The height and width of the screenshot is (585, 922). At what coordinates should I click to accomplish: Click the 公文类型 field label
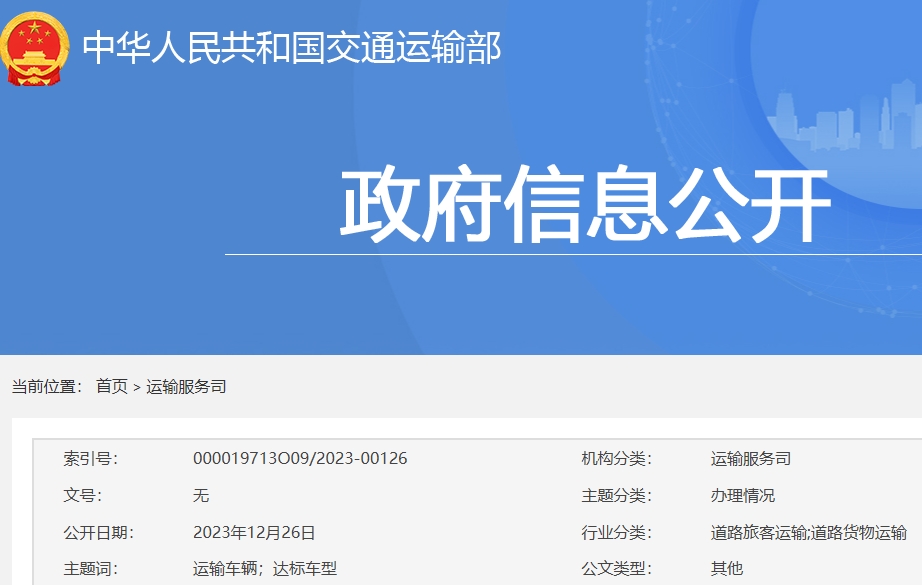(617, 569)
